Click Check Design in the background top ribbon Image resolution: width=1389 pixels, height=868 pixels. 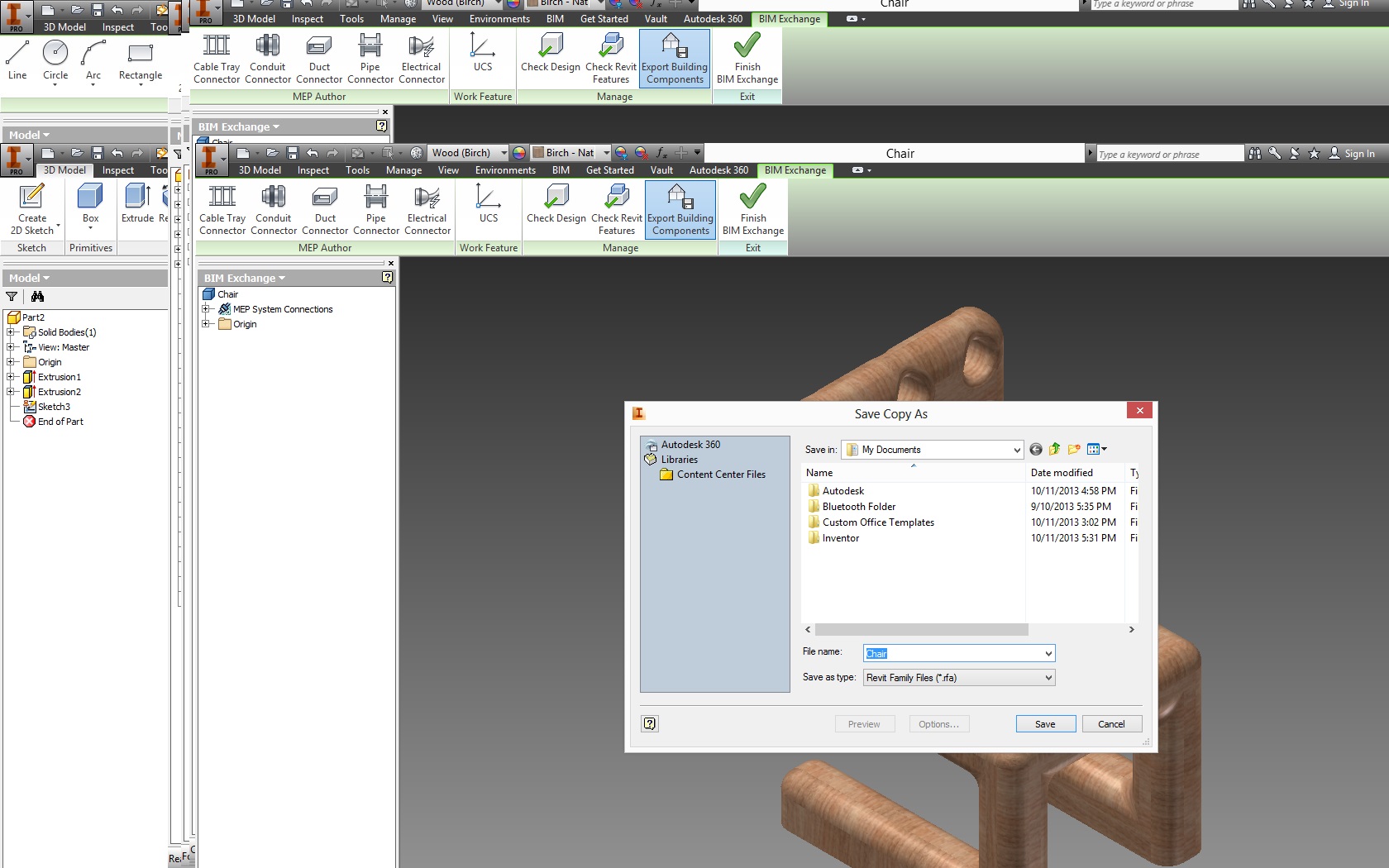pyautogui.click(x=551, y=52)
